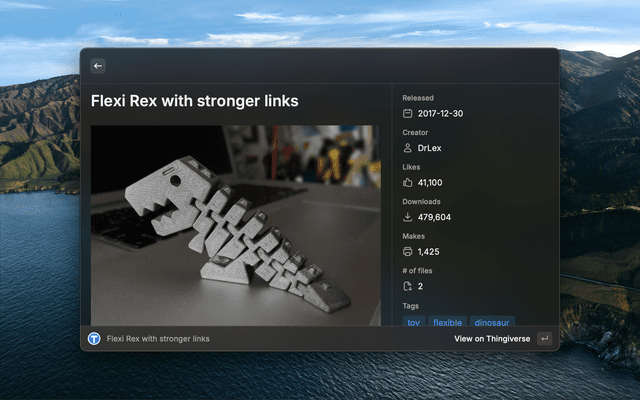Select the 'dinosaur' tag

[492, 322]
